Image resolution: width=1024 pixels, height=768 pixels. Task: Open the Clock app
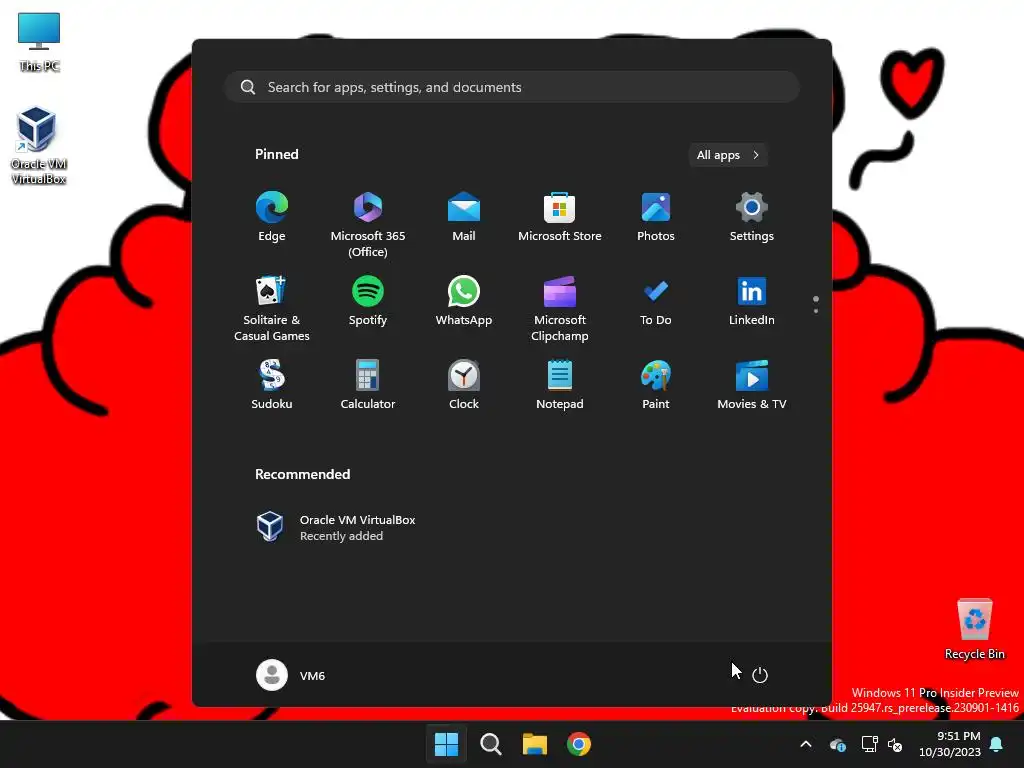(464, 385)
